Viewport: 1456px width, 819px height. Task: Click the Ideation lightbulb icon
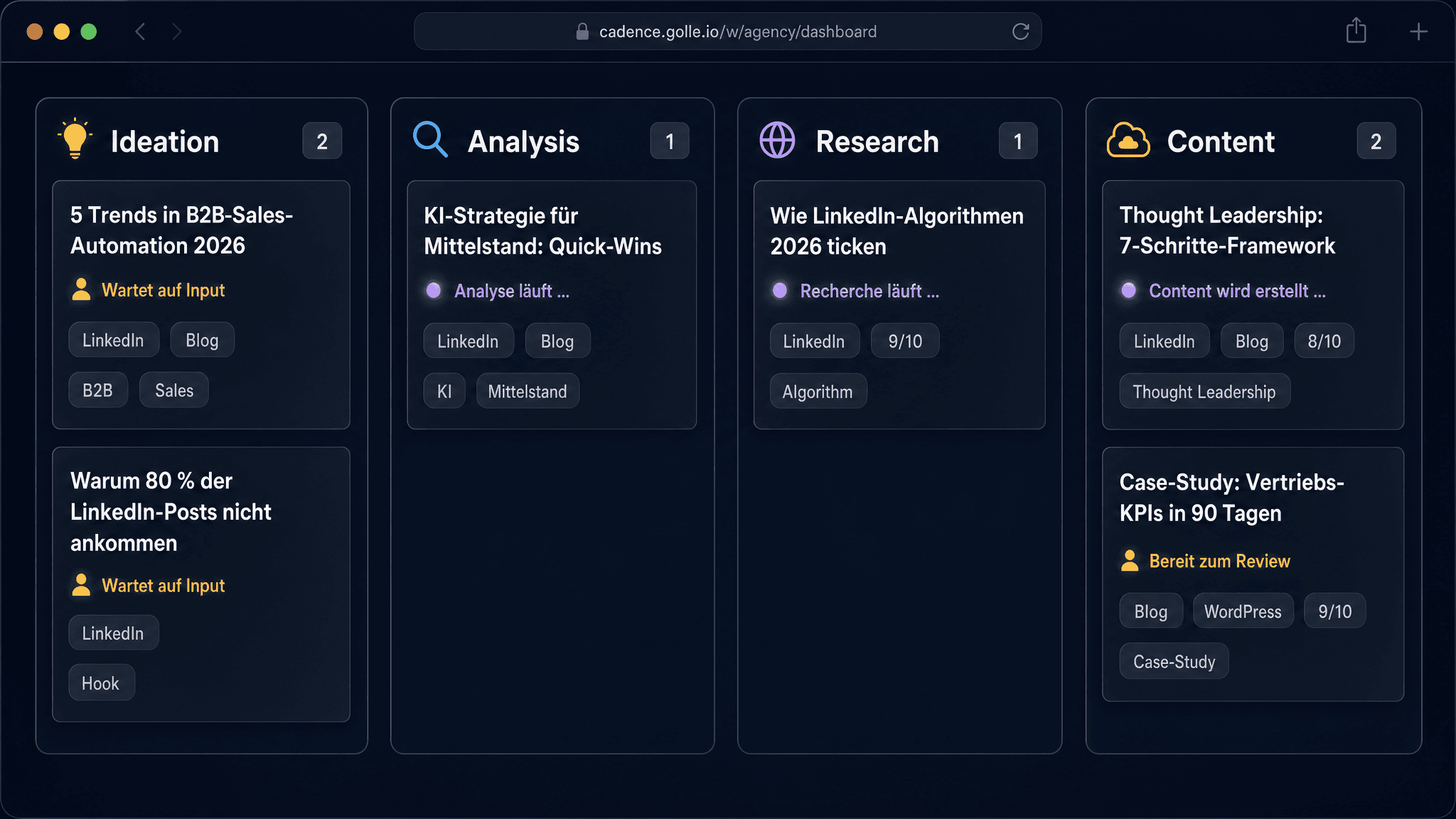pyautogui.click(x=75, y=139)
